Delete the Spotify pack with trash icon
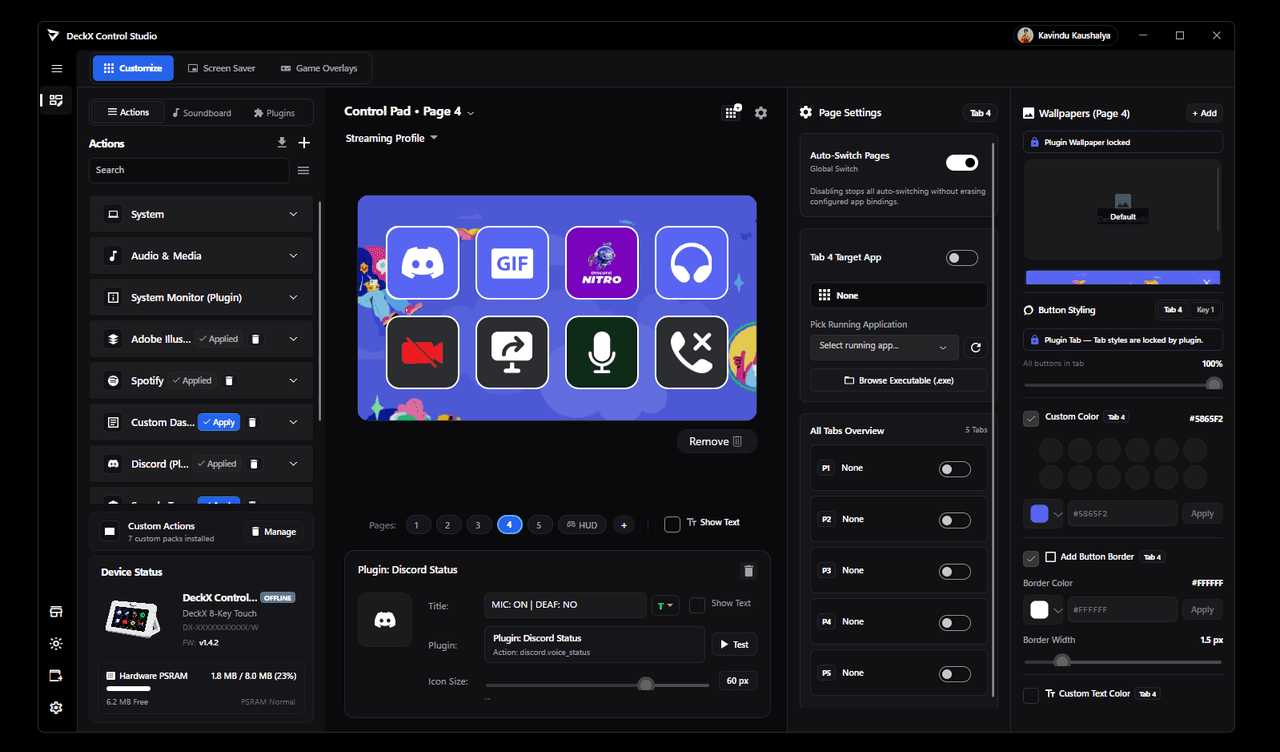Image resolution: width=1280 pixels, height=752 pixels. pyautogui.click(x=229, y=381)
